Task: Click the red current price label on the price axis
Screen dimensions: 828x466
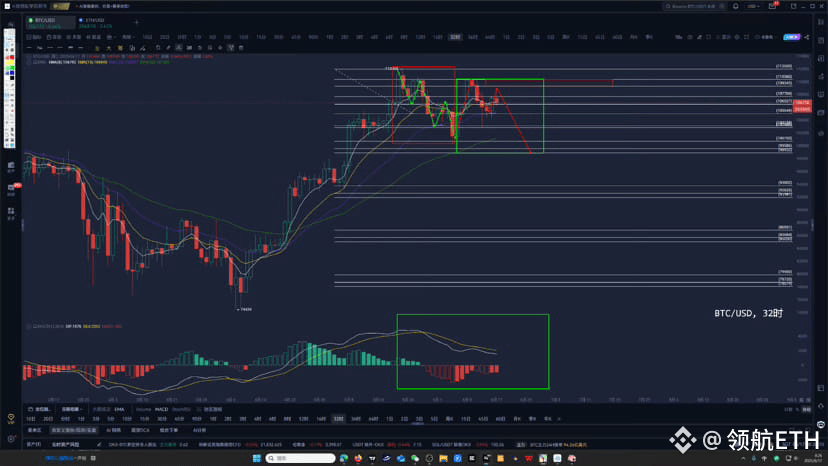Action: click(x=802, y=106)
